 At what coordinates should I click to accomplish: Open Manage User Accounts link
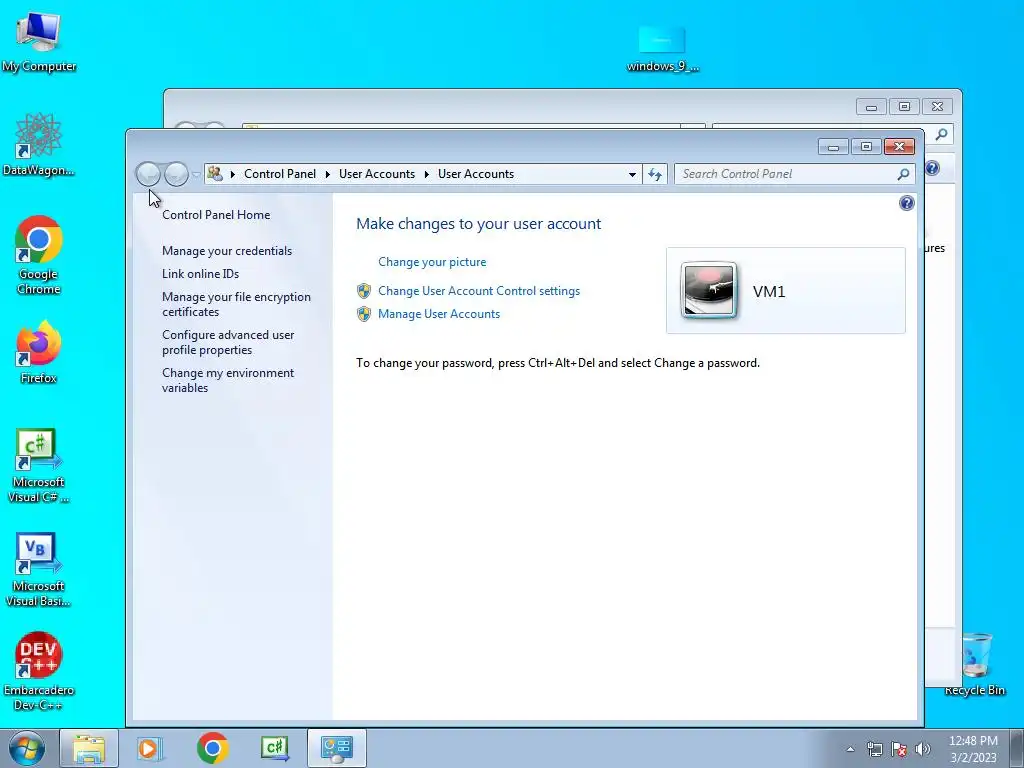click(x=439, y=314)
